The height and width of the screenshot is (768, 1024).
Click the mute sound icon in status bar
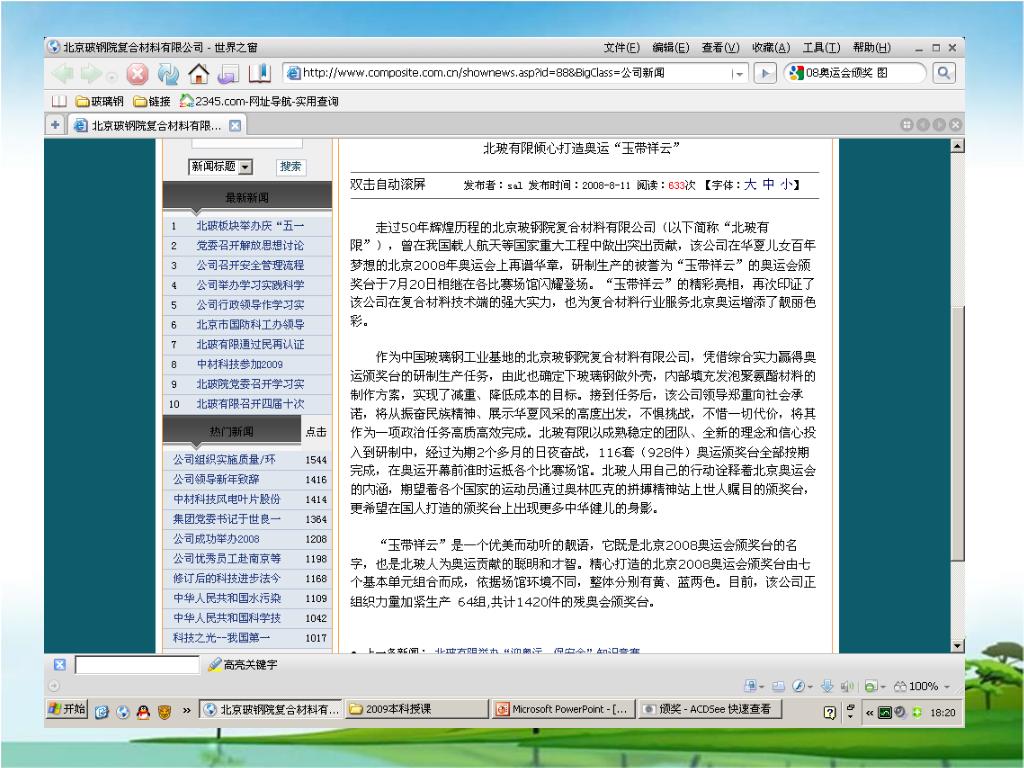[x=847, y=686]
